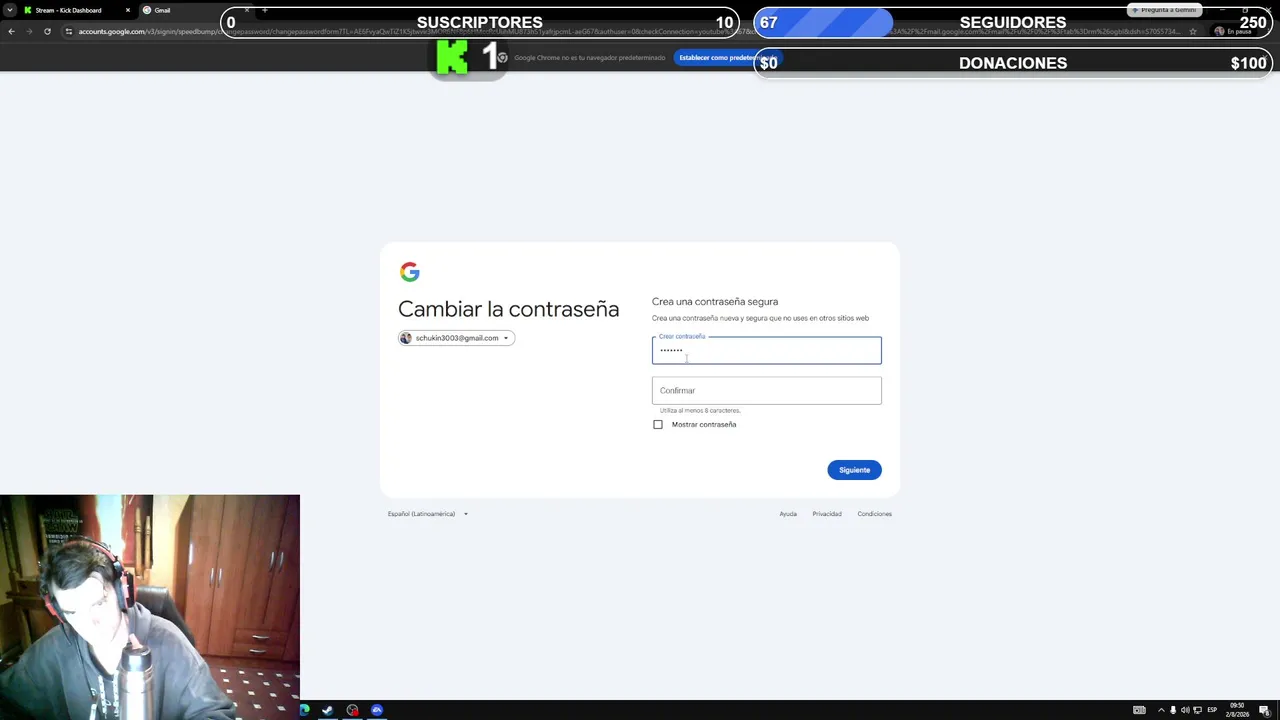1280x720 pixels.
Task: Click the Cambiar la contraseña heading
Action: 509,309
